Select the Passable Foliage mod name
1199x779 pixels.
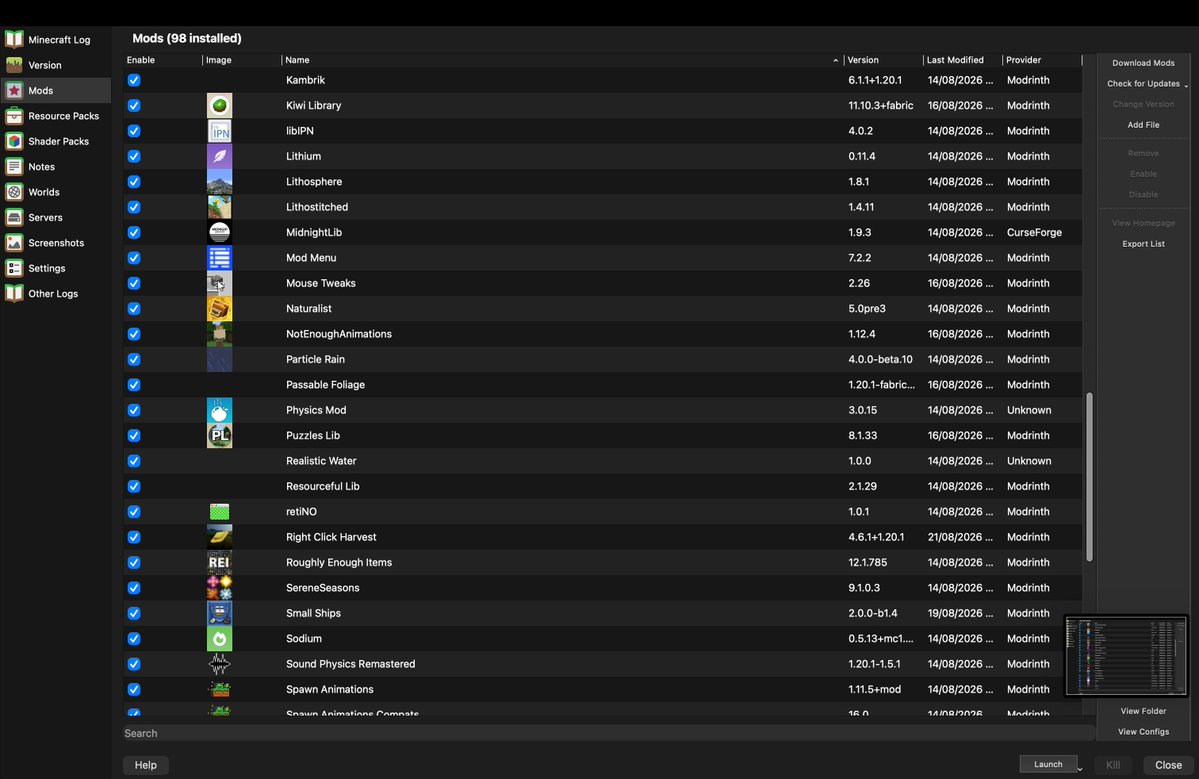325,385
